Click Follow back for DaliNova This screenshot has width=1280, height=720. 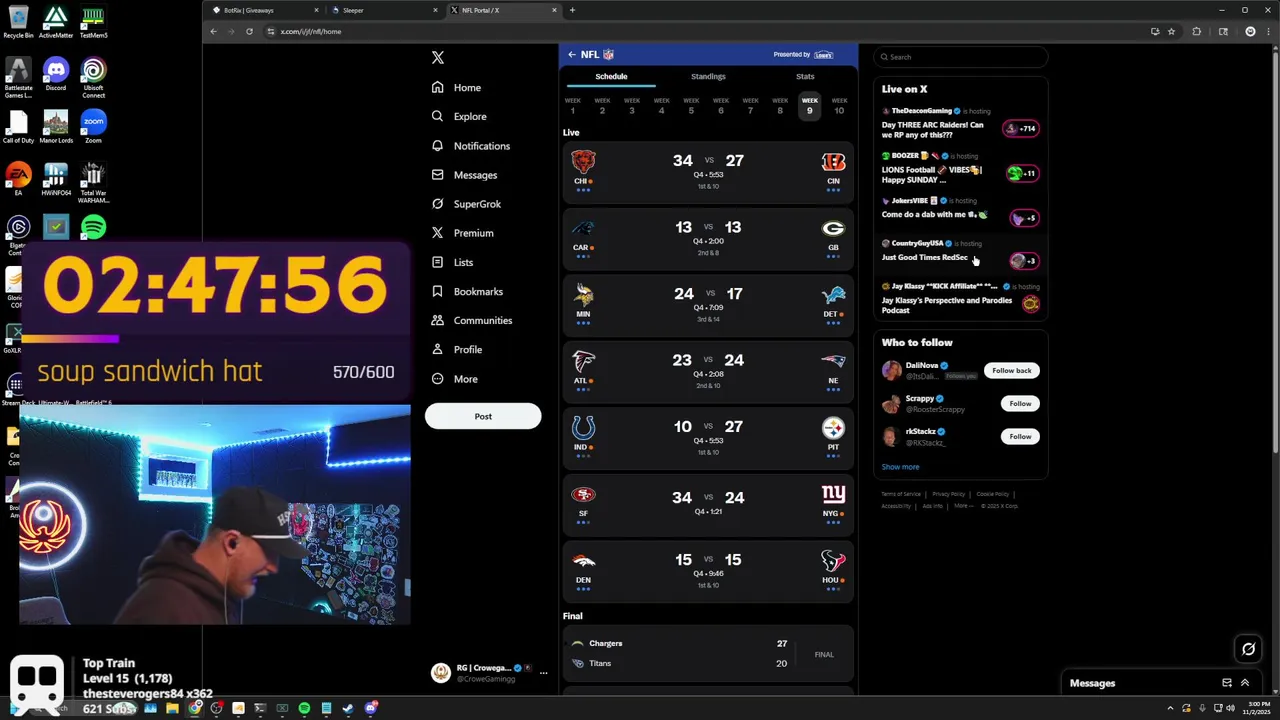[1011, 371]
